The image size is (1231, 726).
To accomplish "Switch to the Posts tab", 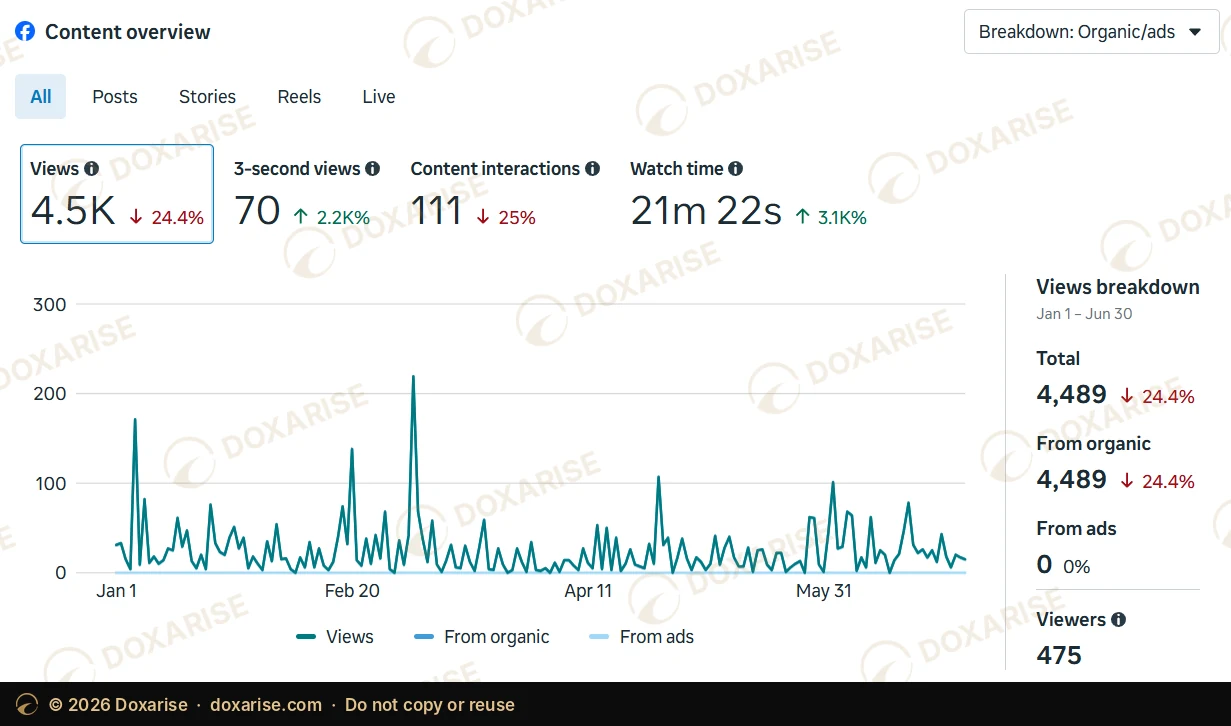I will tap(115, 96).
